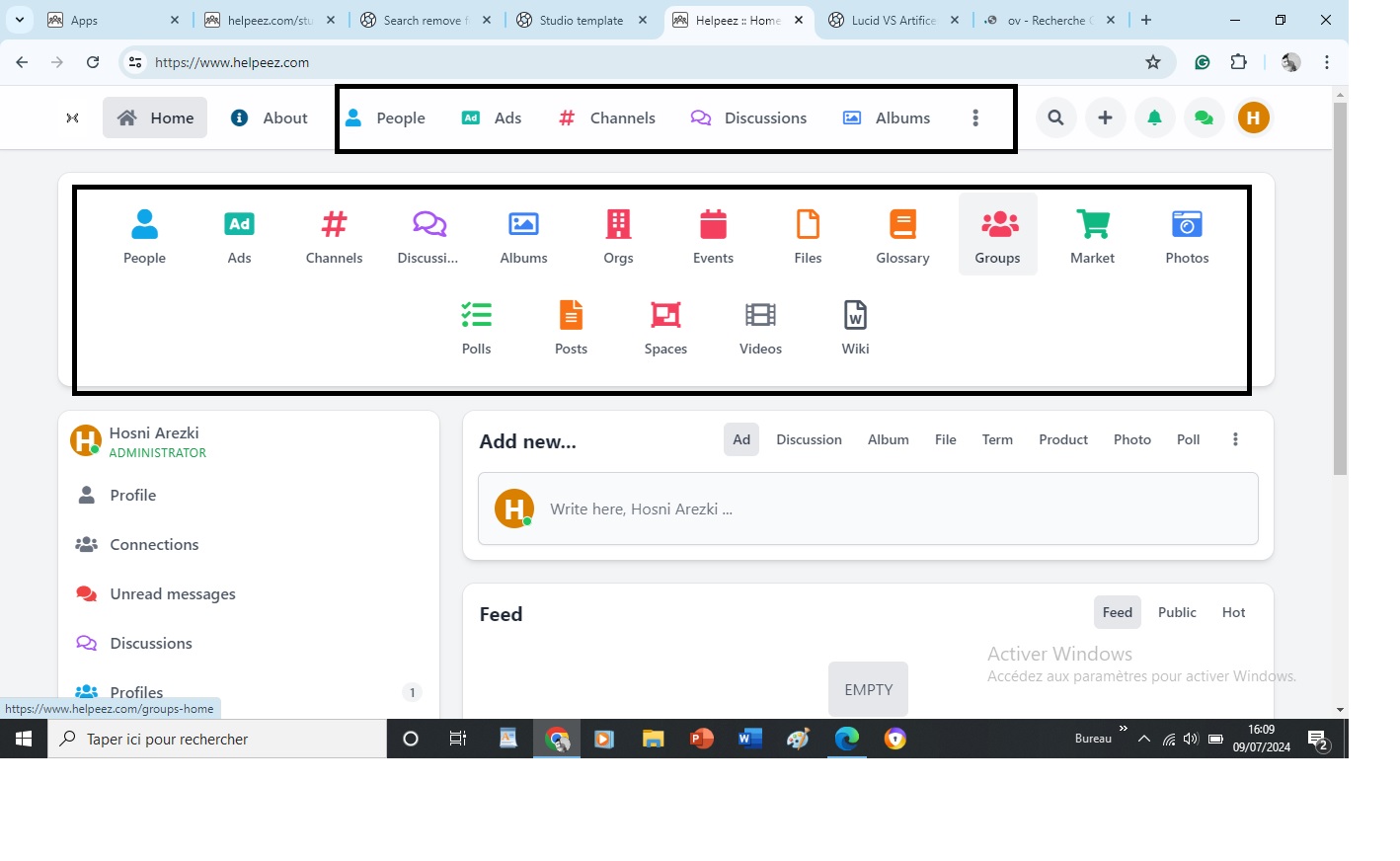Open the Wiki document icon
Screen dimensions: 1400x861
tap(855, 316)
